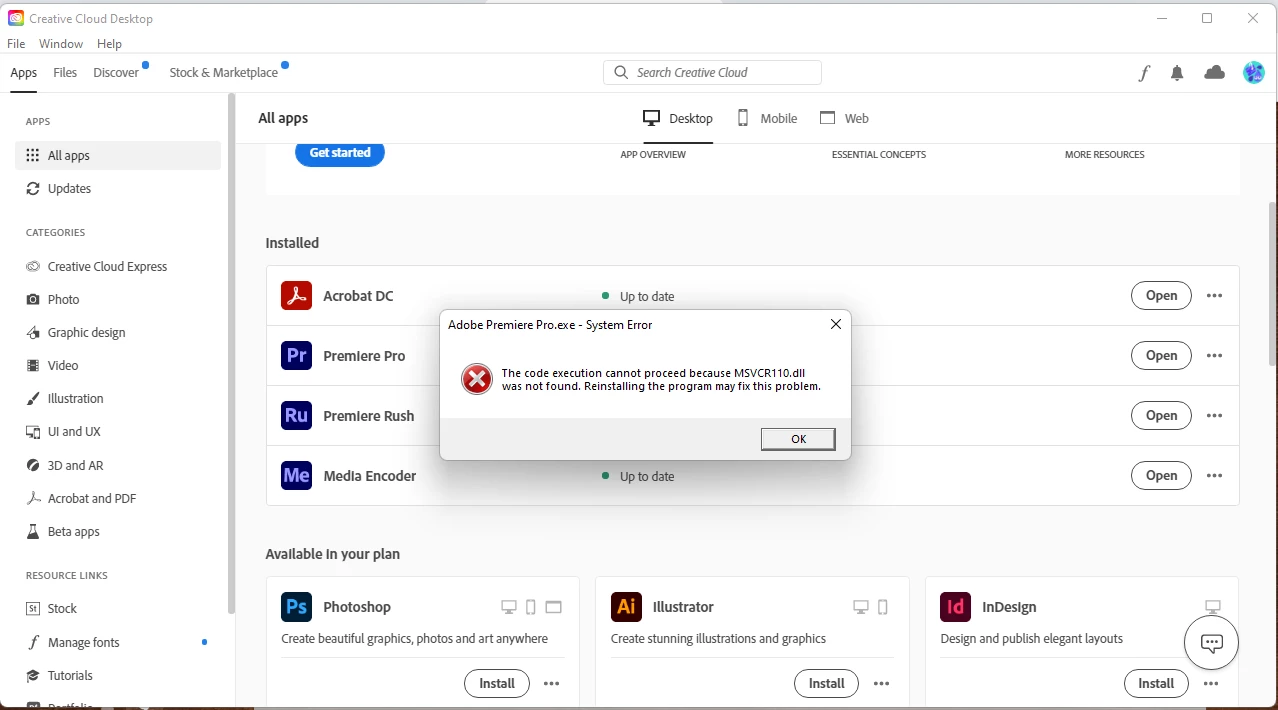Switch to the Web apps tab
Viewport: 1278px width, 710px height.
pyautogui.click(x=844, y=118)
